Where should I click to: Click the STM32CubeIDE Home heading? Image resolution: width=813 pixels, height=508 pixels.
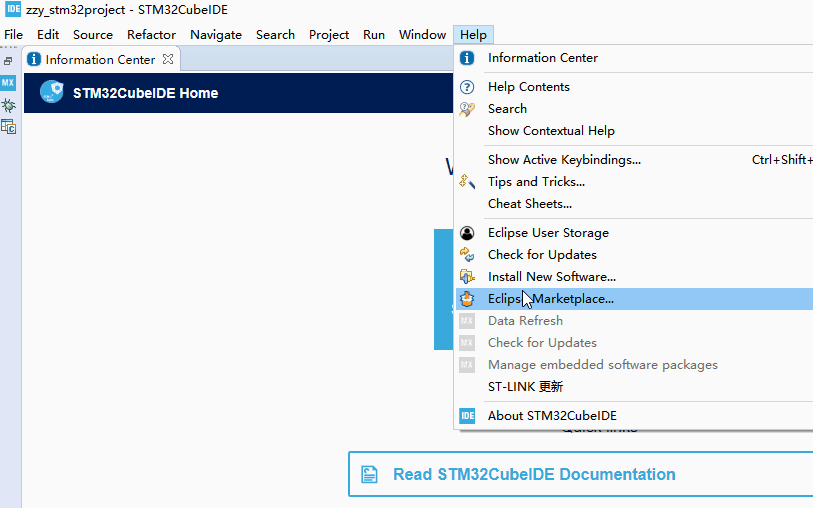[x=146, y=93]
